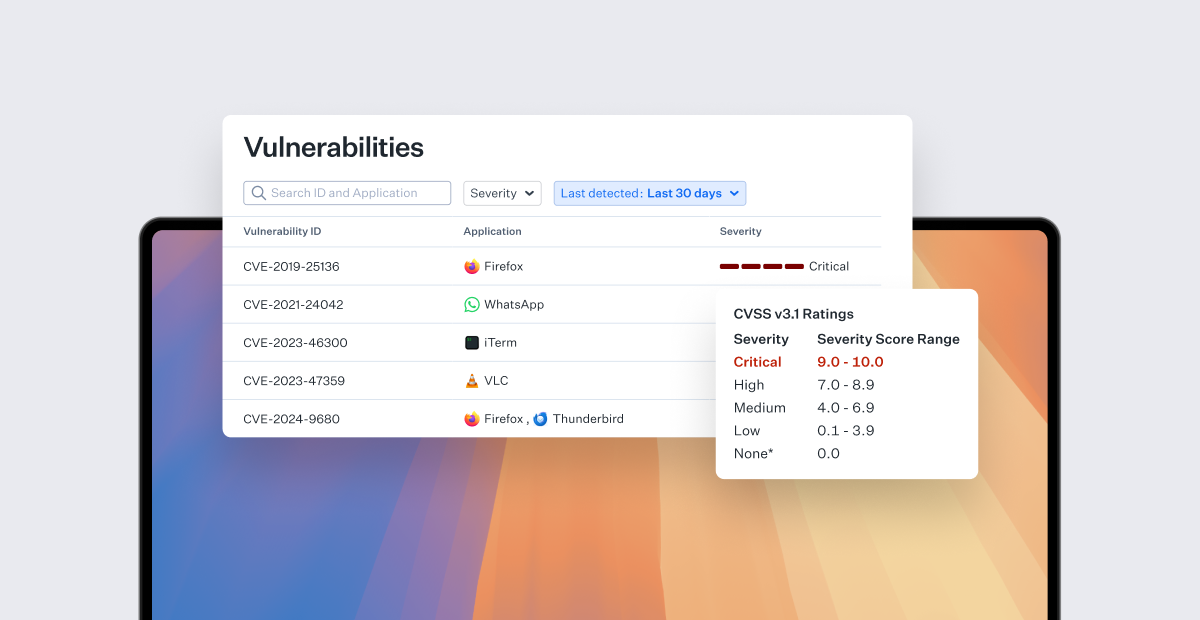Image resolution: width=1200 pixels, height=620 pixels.
Task: Open the Severity filter dropdown
Action: [502, 193]
